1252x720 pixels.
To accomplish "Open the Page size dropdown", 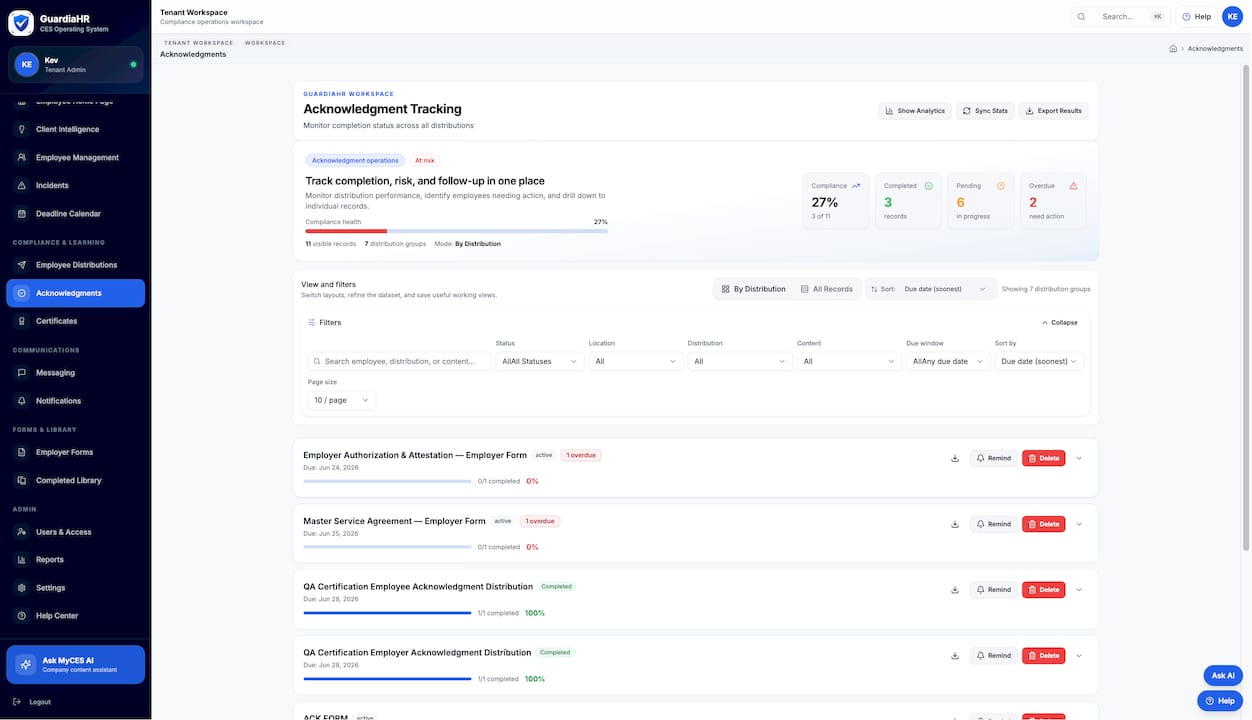I will tap(342, 400).
